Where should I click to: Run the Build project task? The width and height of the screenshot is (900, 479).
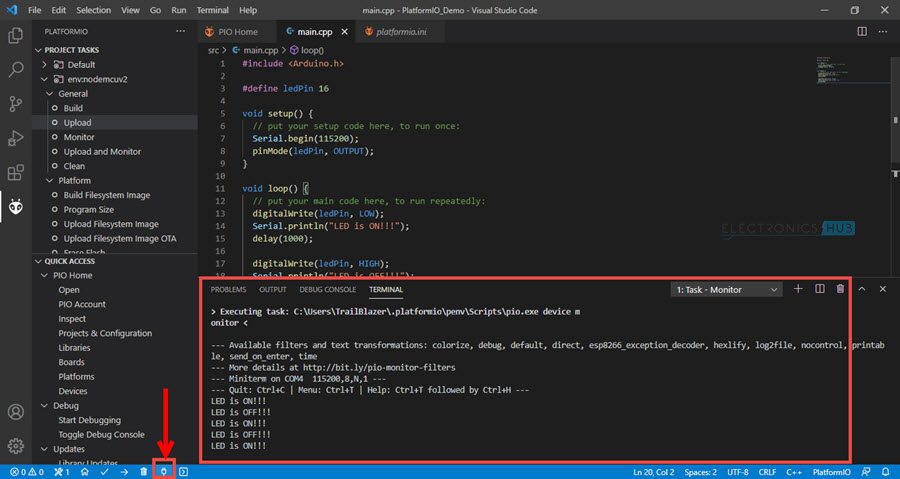(73, 108)
